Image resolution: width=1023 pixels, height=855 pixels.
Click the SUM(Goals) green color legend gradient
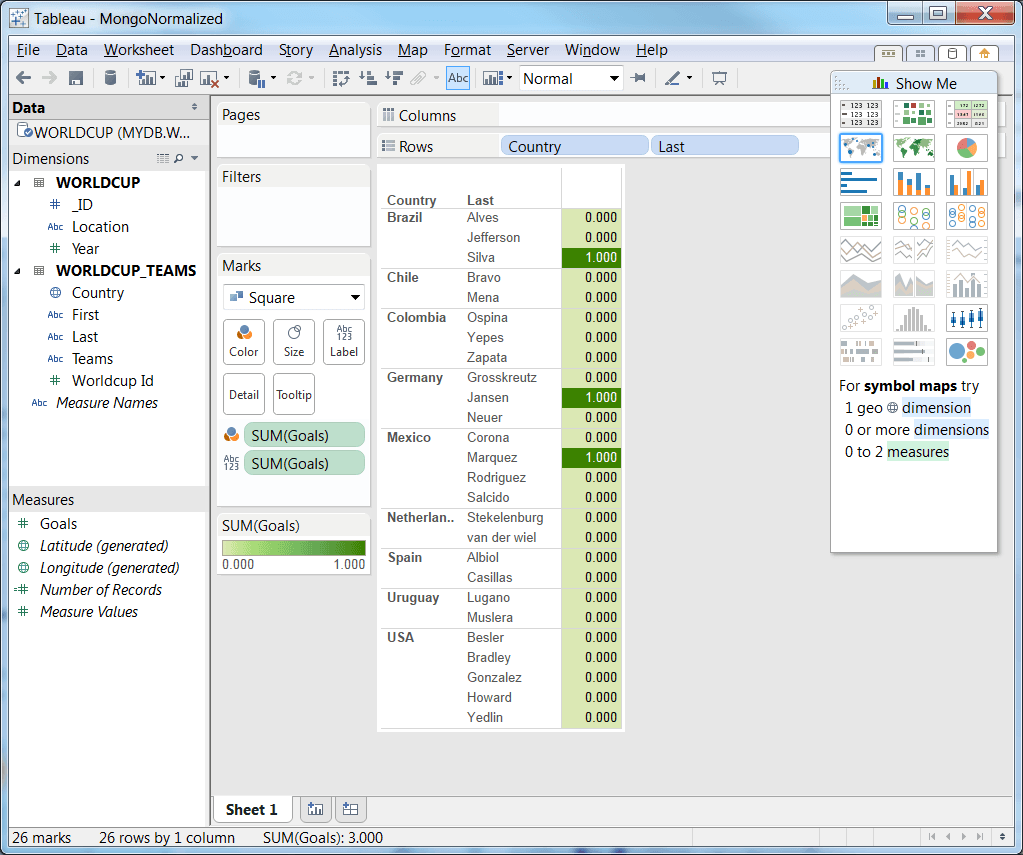point(293,547)
